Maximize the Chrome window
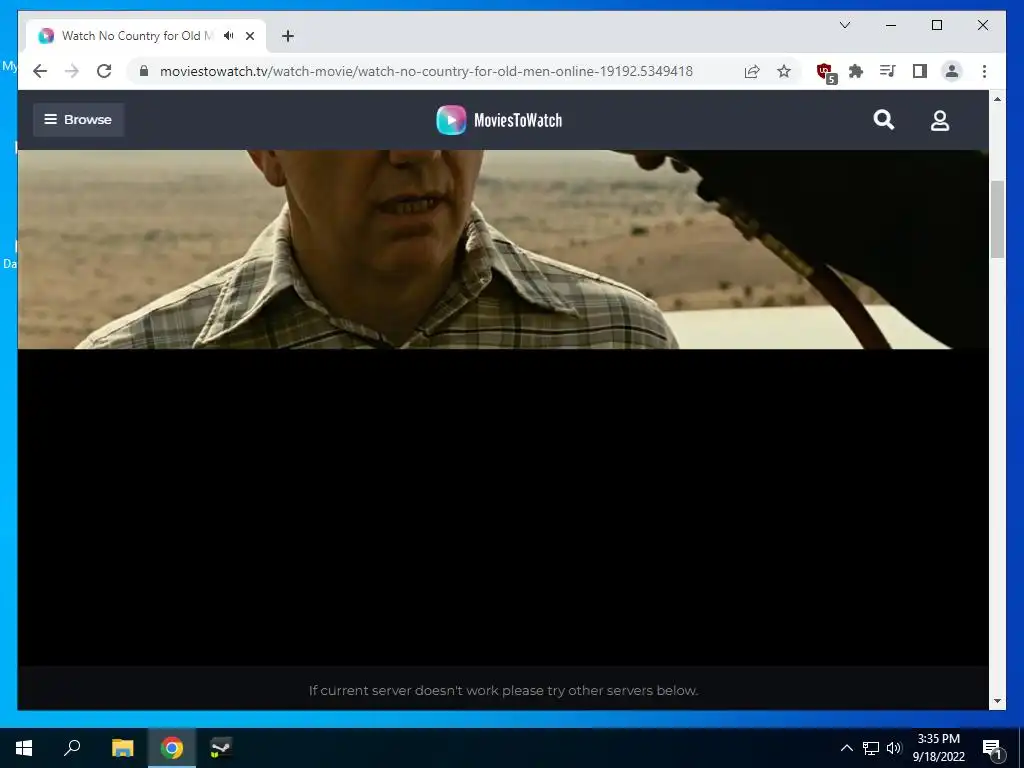1024x768 pixels. click(936, 25)
